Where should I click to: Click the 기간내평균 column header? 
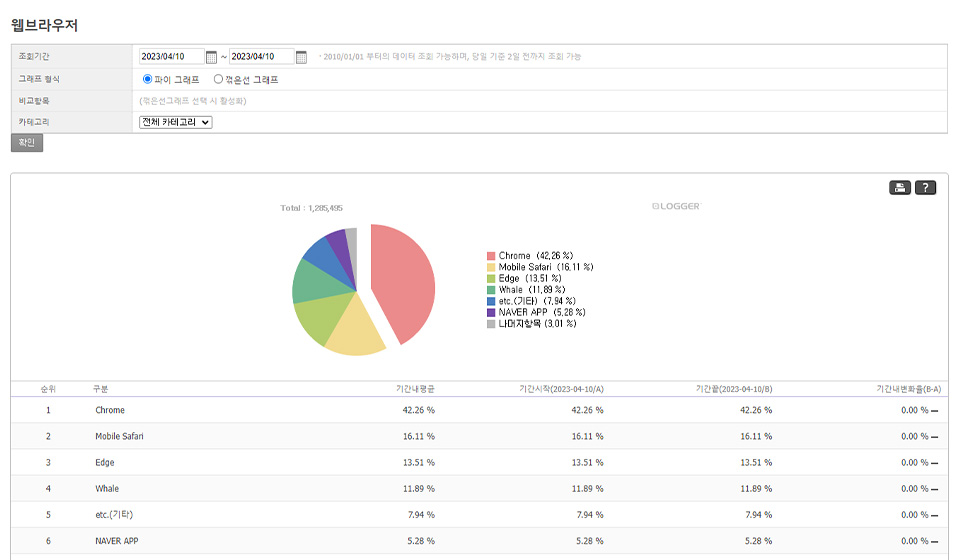point(415,389)
